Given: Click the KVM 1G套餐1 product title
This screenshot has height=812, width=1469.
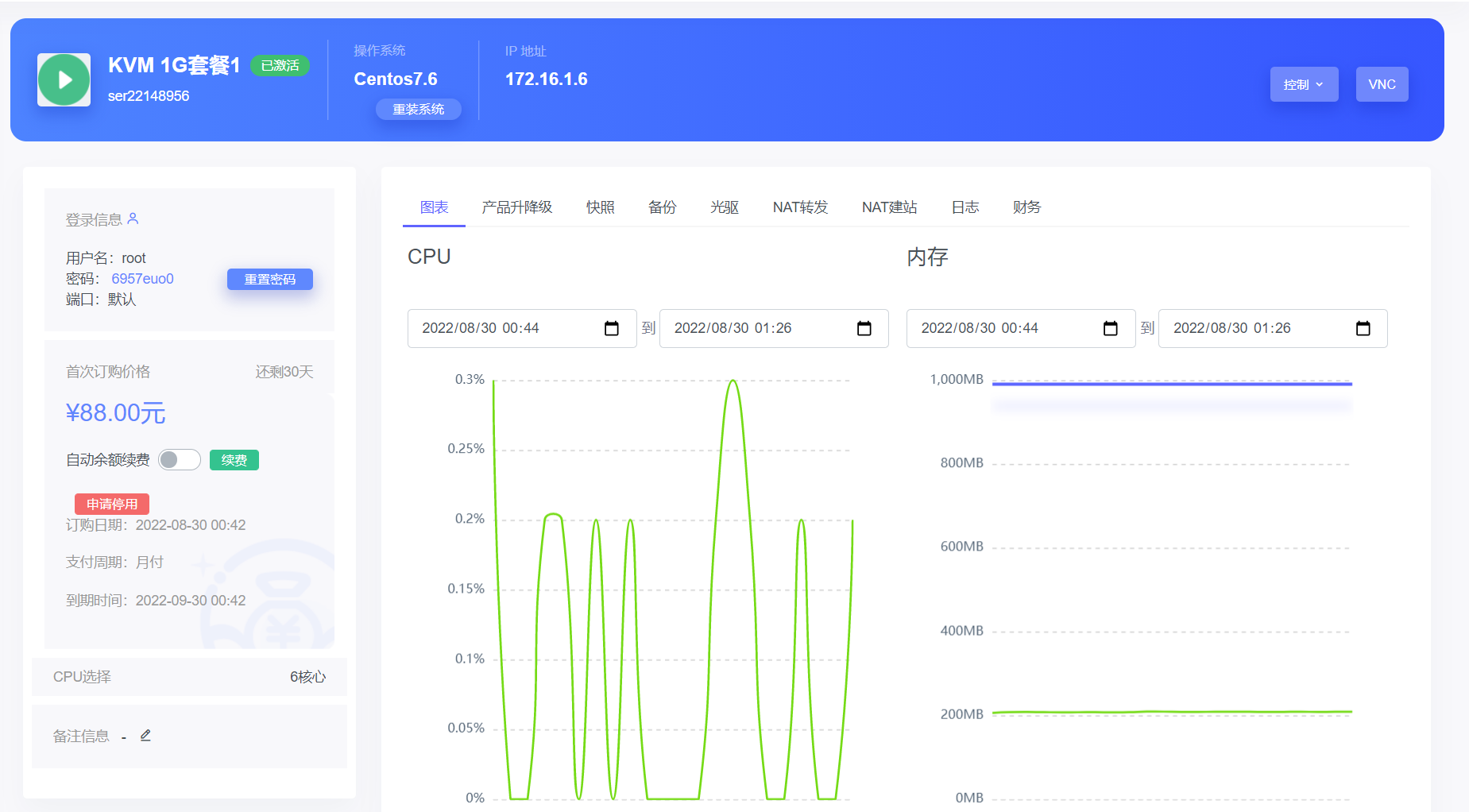Looking at the screenshot, I should point(174,65).
